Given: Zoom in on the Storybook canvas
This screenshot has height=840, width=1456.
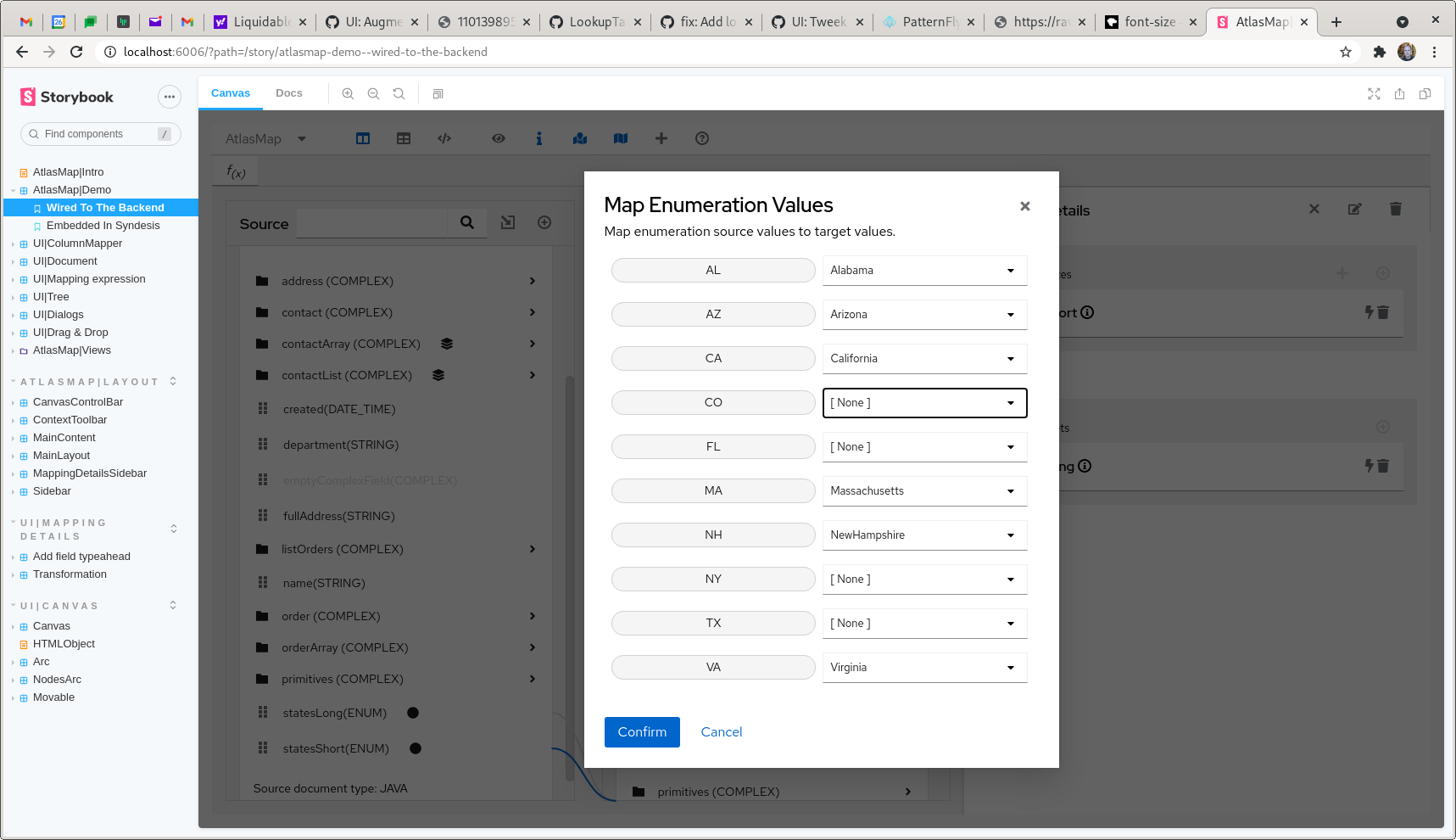Looking at the screenshot, I should click(348, 93).
